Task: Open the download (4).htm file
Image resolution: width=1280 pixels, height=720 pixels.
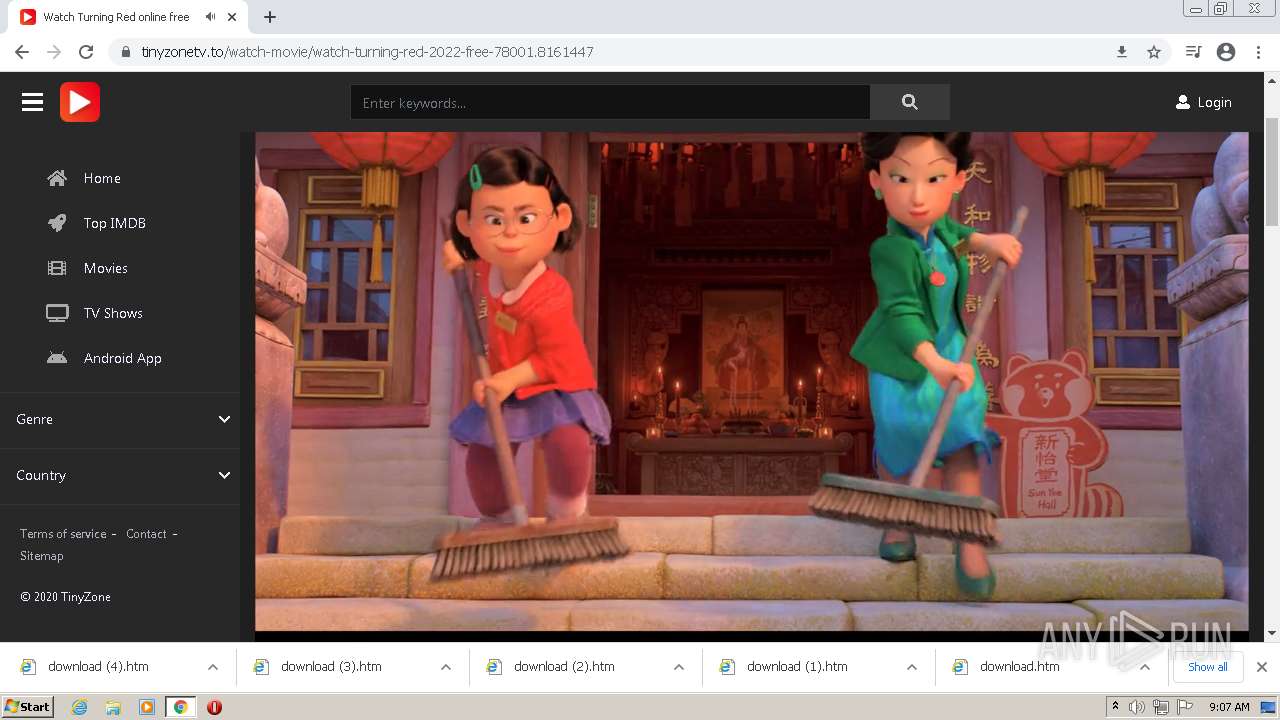Action: [x=98, y=667]
